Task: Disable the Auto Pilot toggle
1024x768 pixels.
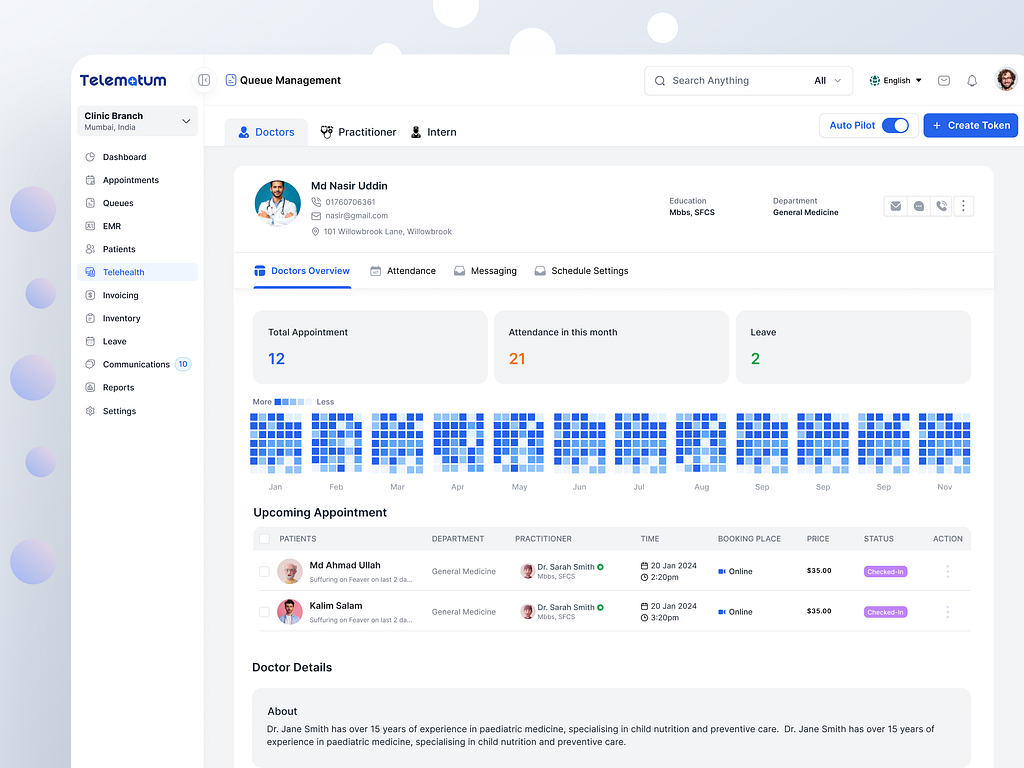Action: 896,125
